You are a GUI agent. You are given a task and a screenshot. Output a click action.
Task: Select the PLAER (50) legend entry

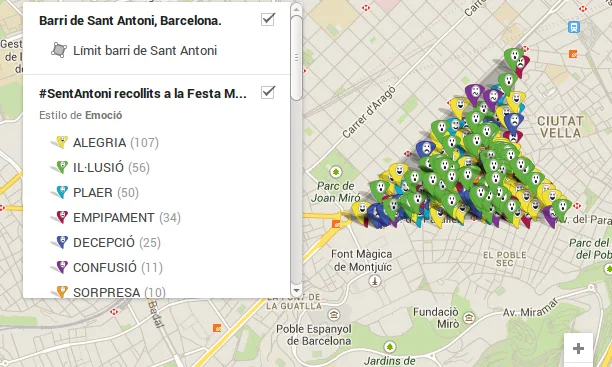coord(106,192)
